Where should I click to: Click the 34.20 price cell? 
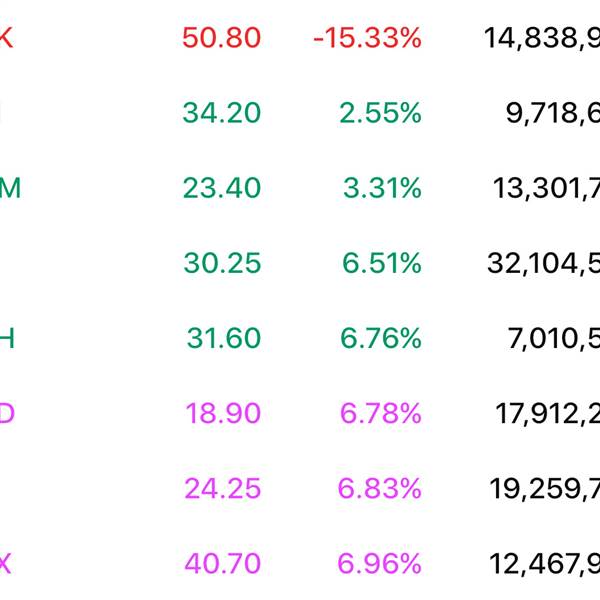(x=221, y=113)
